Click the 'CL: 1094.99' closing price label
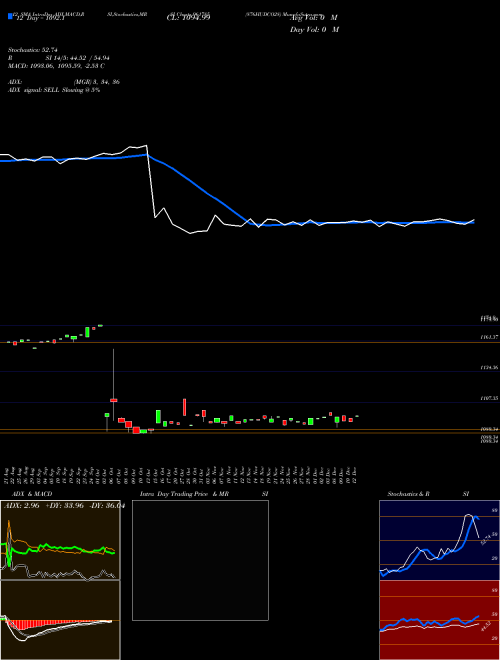Viewport: 500px width, 660px height. [188, 17]
